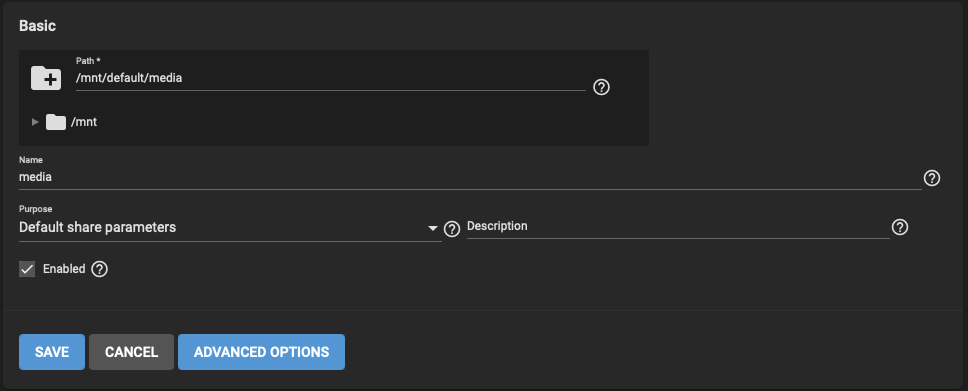This screenshot has width=968, height=391.
Task: Uncheck the Enabled checkbox
Action: (27, 269)
